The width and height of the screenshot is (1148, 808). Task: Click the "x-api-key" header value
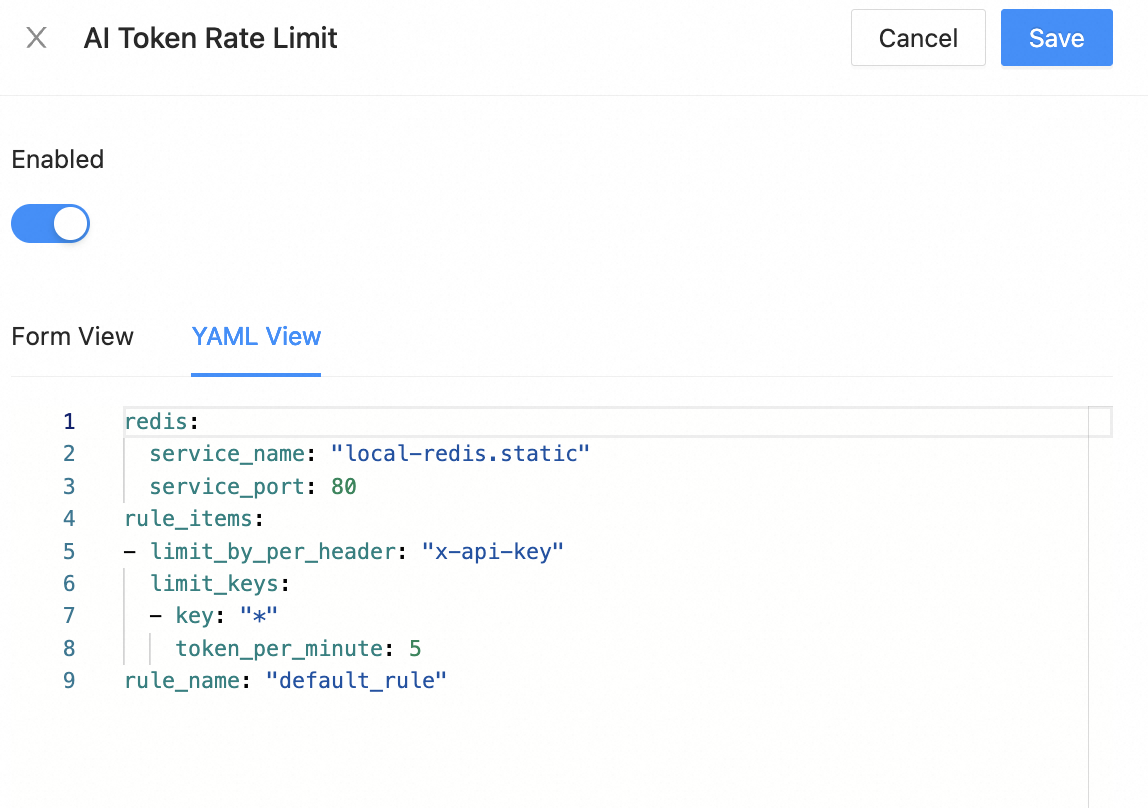[x=493, y=551]
